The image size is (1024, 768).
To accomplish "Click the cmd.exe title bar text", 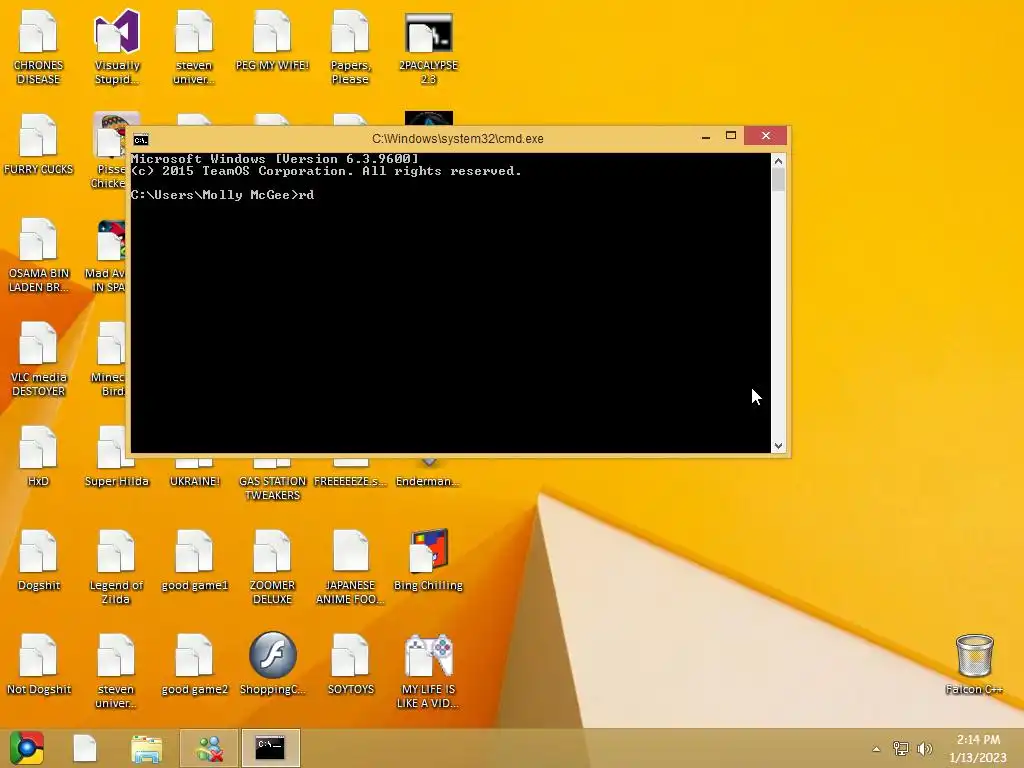I will 457,138.
